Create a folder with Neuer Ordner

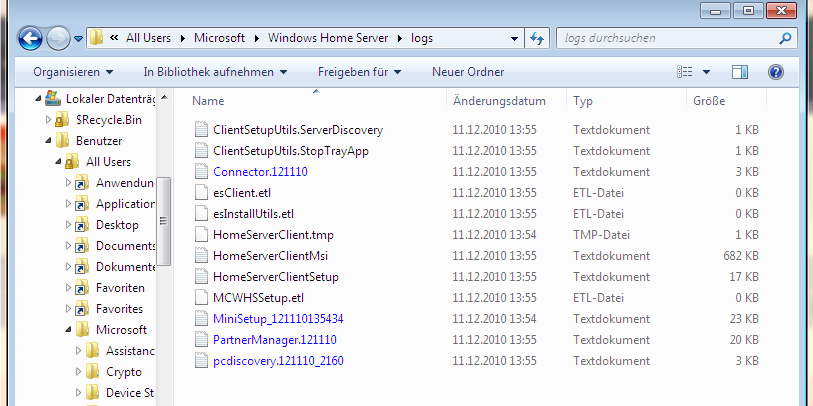(x=468, y=72)
